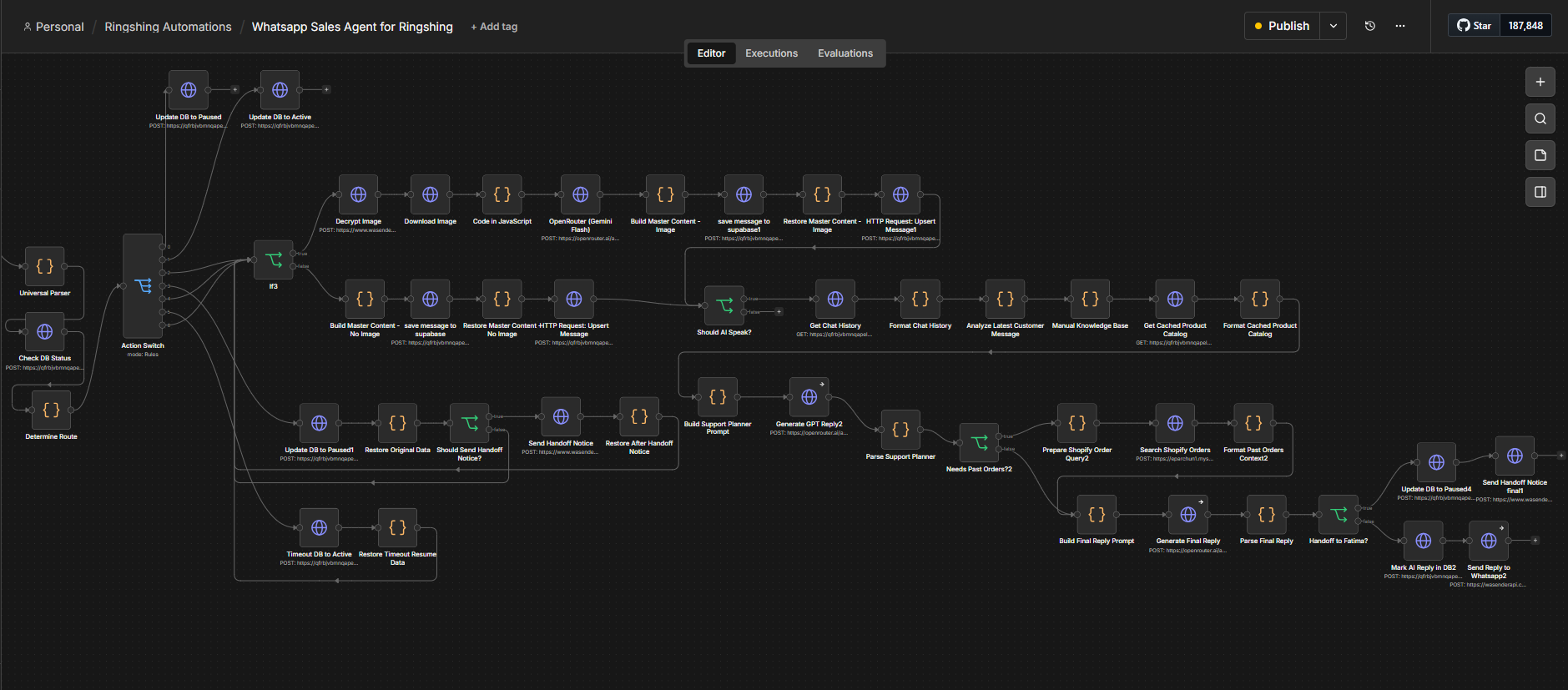Expand the Publish dropdown arrow
This screenshot has width=1568, height=690.
1334,26
